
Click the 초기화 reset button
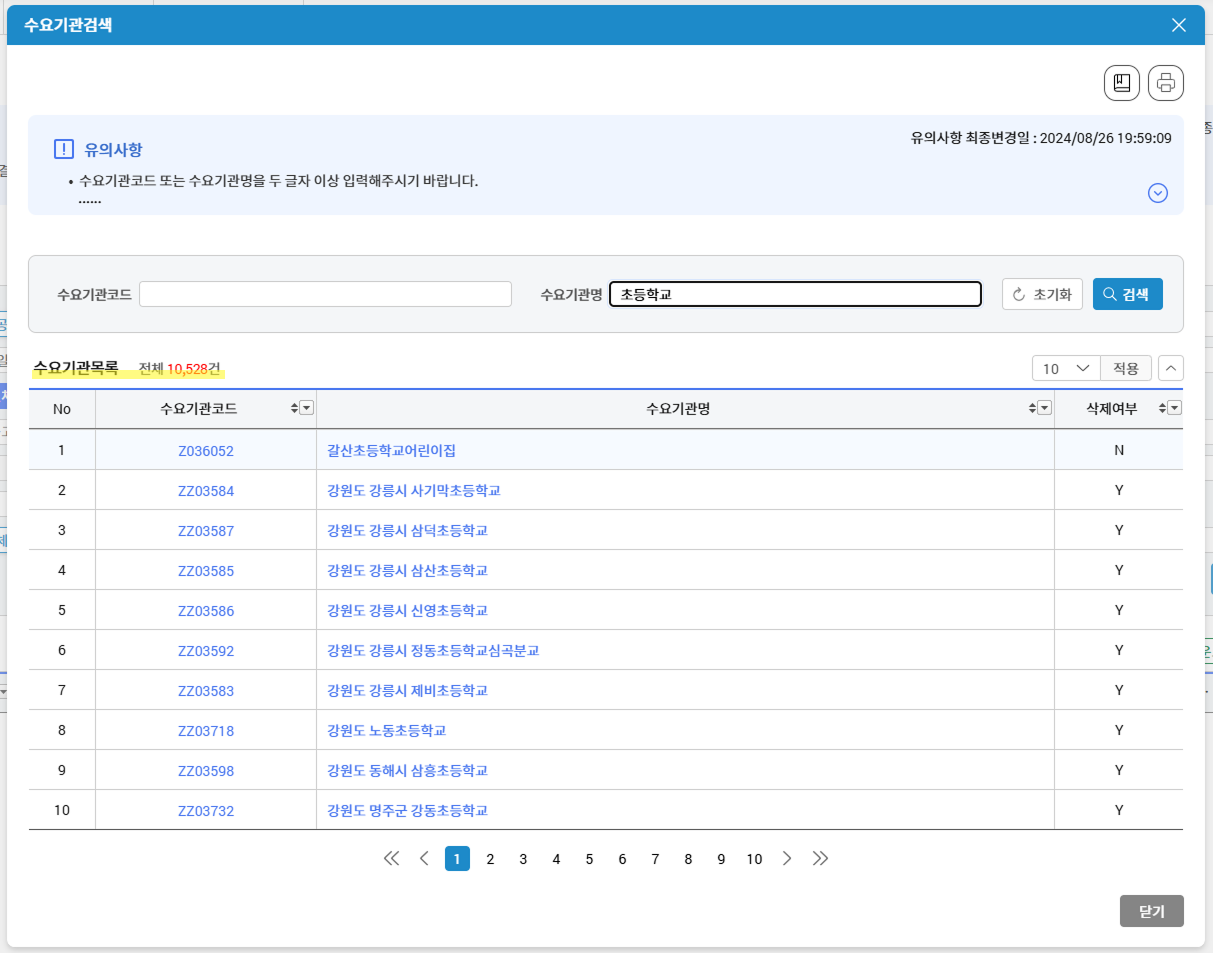[x=1042, y=294]
